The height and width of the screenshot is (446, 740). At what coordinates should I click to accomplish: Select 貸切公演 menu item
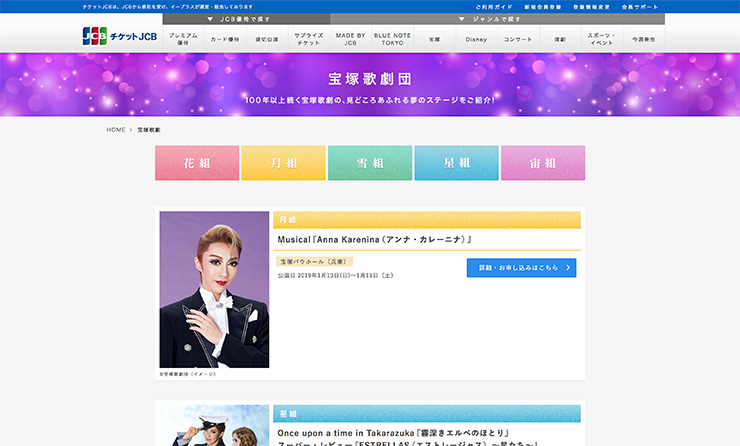[267, 39]
